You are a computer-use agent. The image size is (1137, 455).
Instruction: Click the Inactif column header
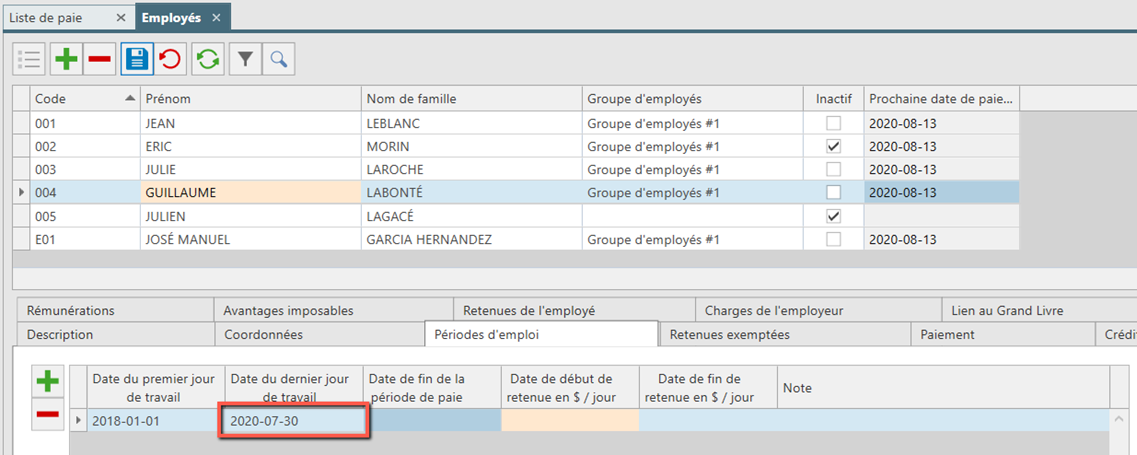tap(833, 98)
